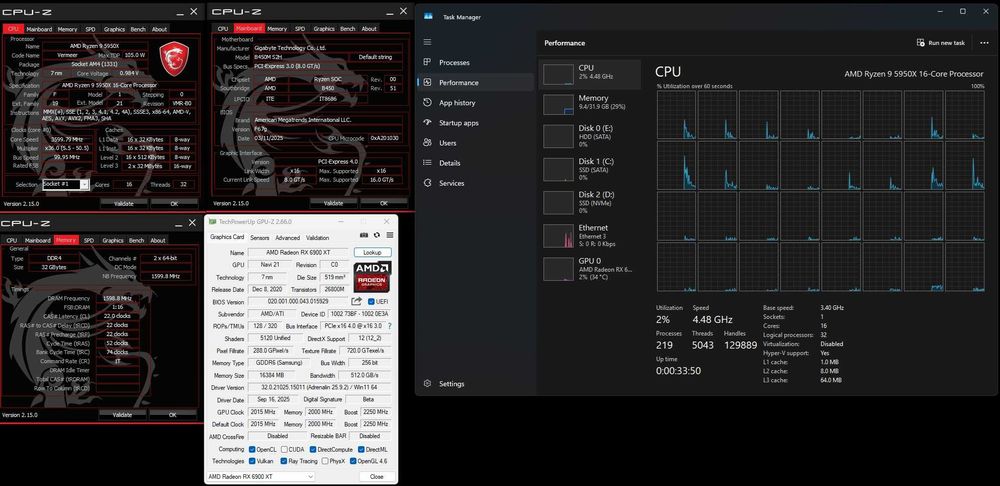1000x486 pixels.
Task: Toggle the UEFI checkbox in GPU-Z
Action: click(x=372, y=301)
